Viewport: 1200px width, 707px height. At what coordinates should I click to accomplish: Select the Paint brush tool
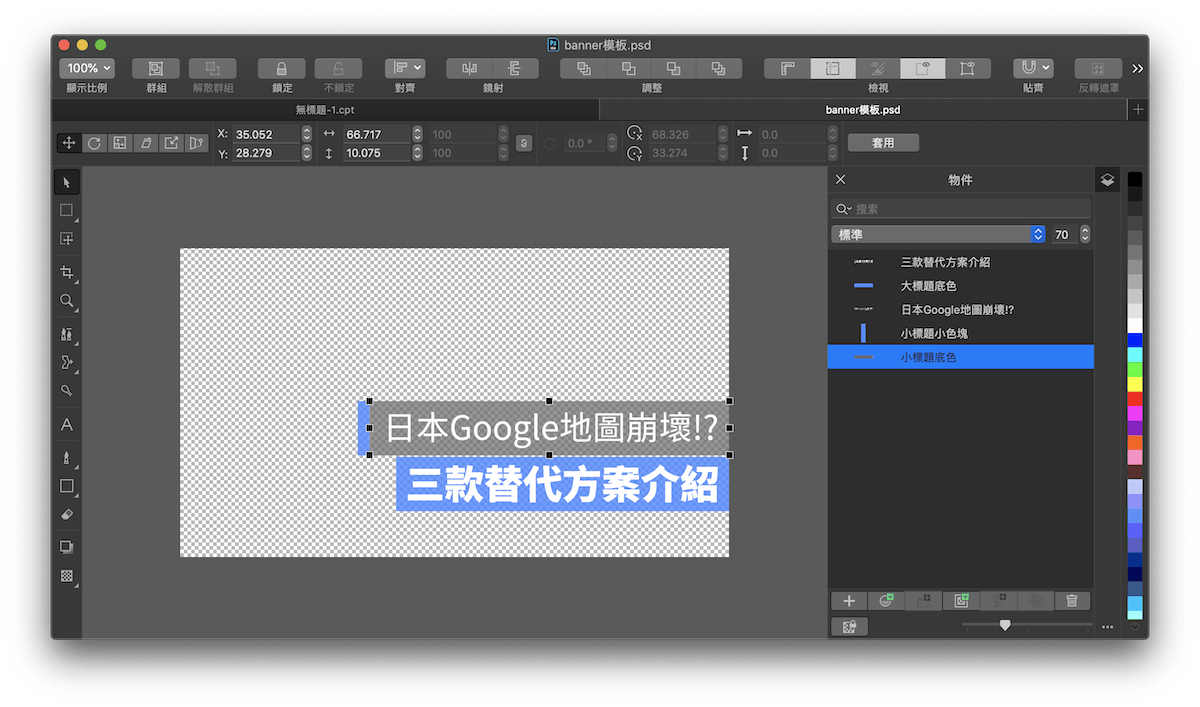click(67, 458)
